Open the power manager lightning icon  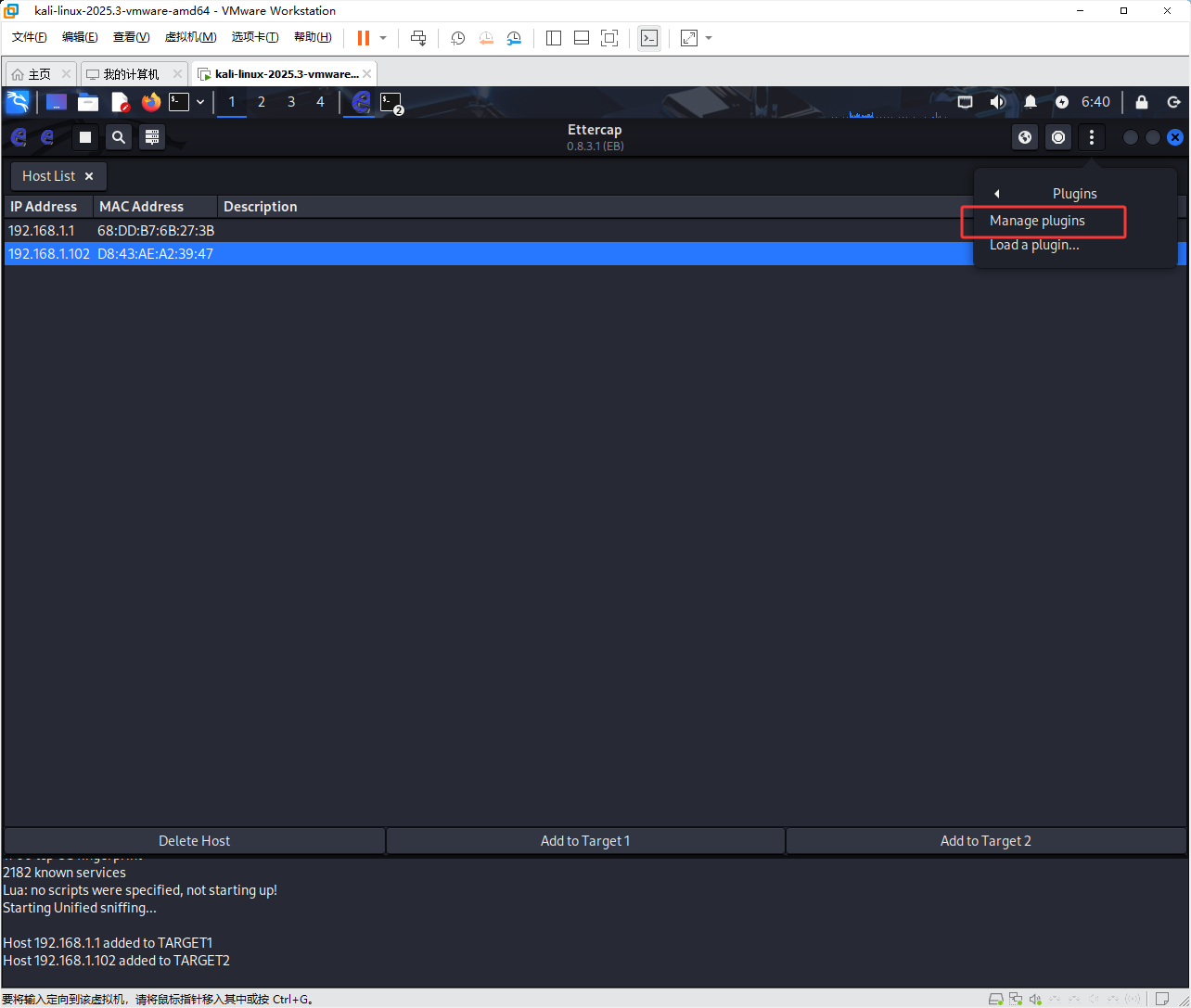click(1062, 102)
